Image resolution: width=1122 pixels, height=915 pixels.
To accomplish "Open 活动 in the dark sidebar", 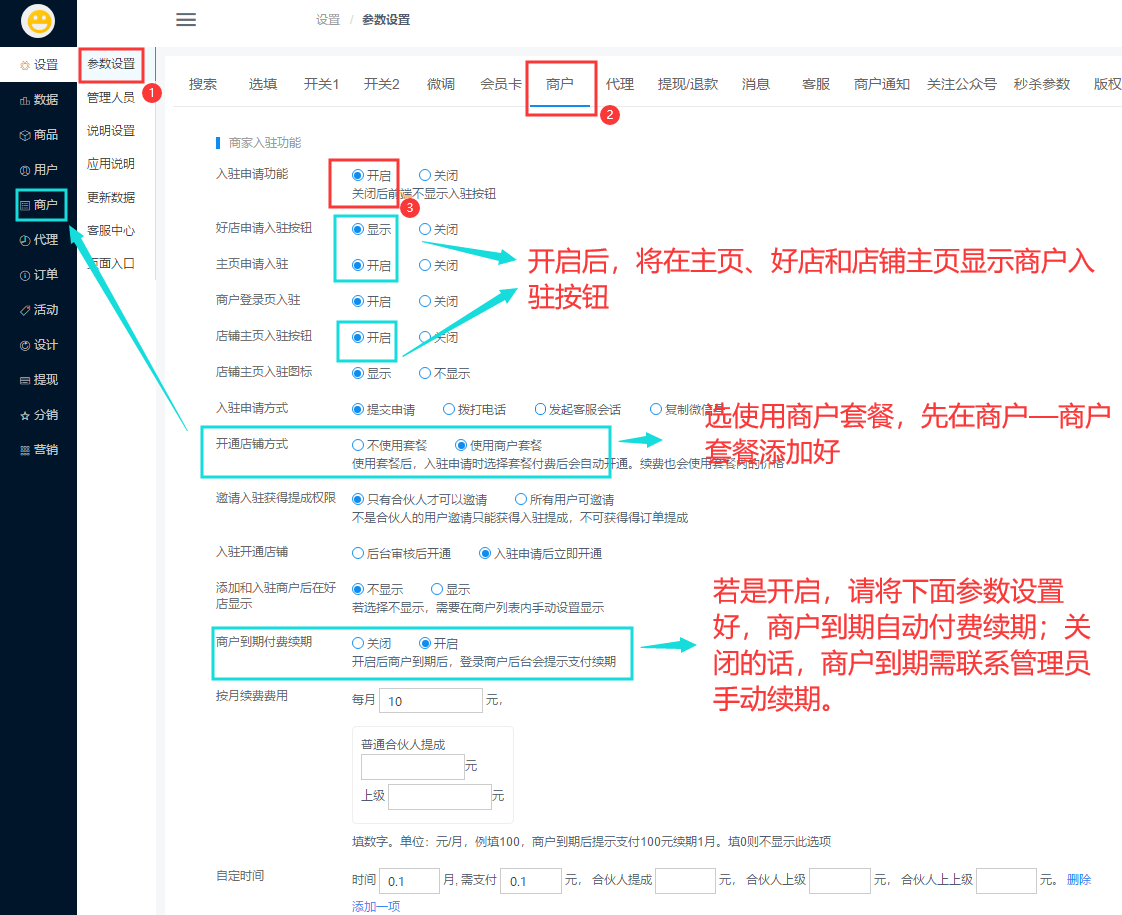I will pyautogui.click(x=39, y=310).
